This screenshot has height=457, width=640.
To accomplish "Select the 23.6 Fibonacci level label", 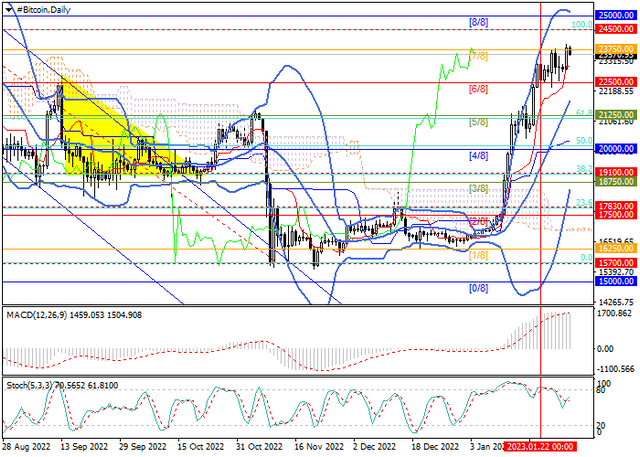I will 584,202.
